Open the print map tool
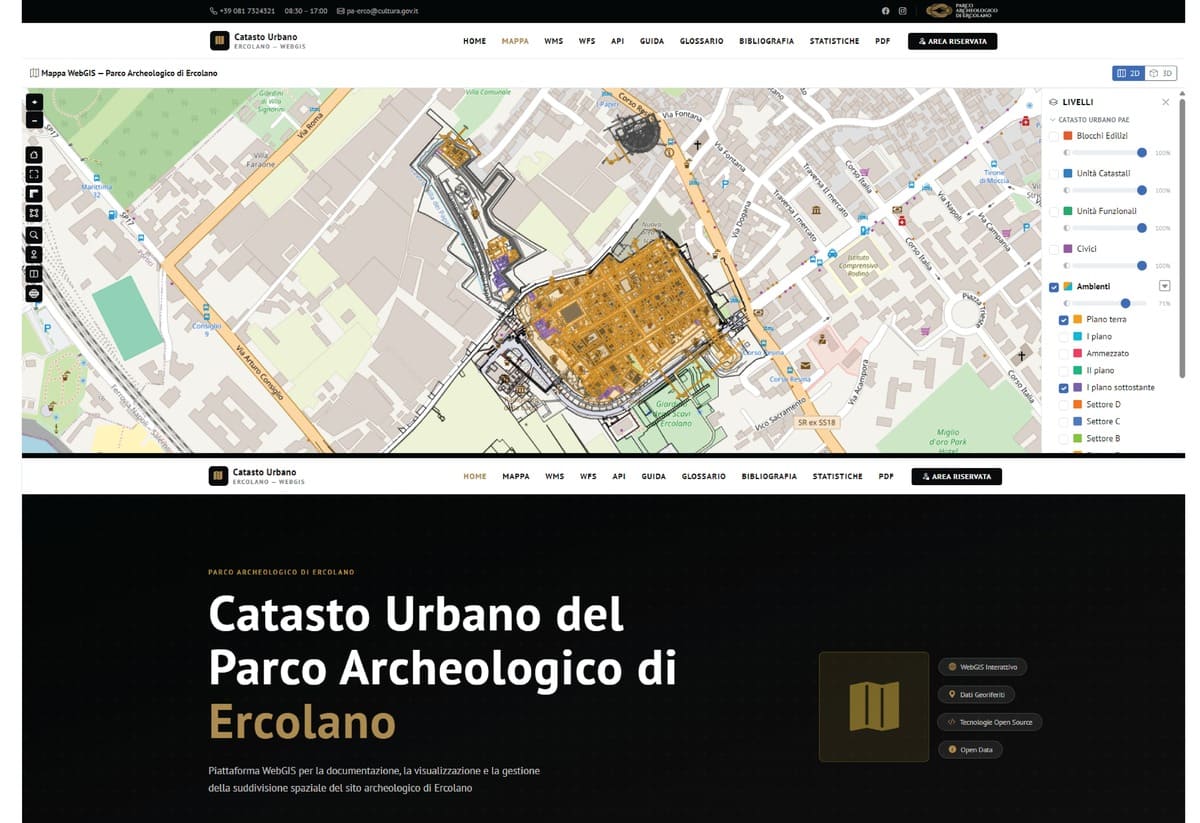The width and height of the screenshot is (1200, 823). (34, 293)
